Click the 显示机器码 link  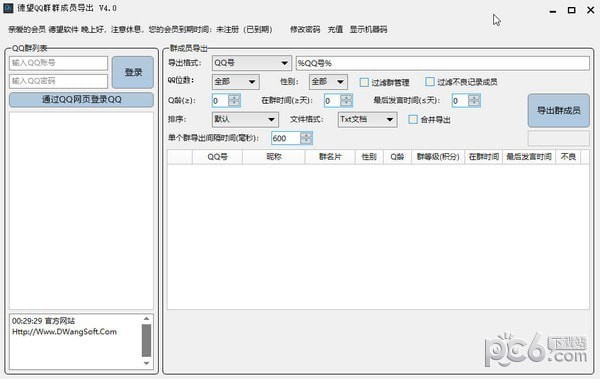pos(368,29)
